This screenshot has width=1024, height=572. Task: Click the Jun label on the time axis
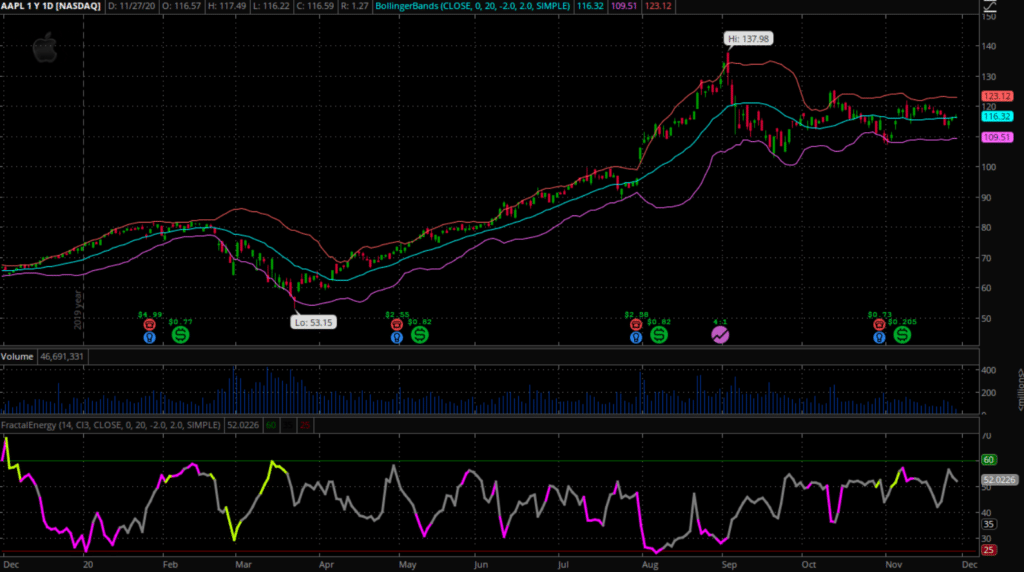tap(481, 564)
